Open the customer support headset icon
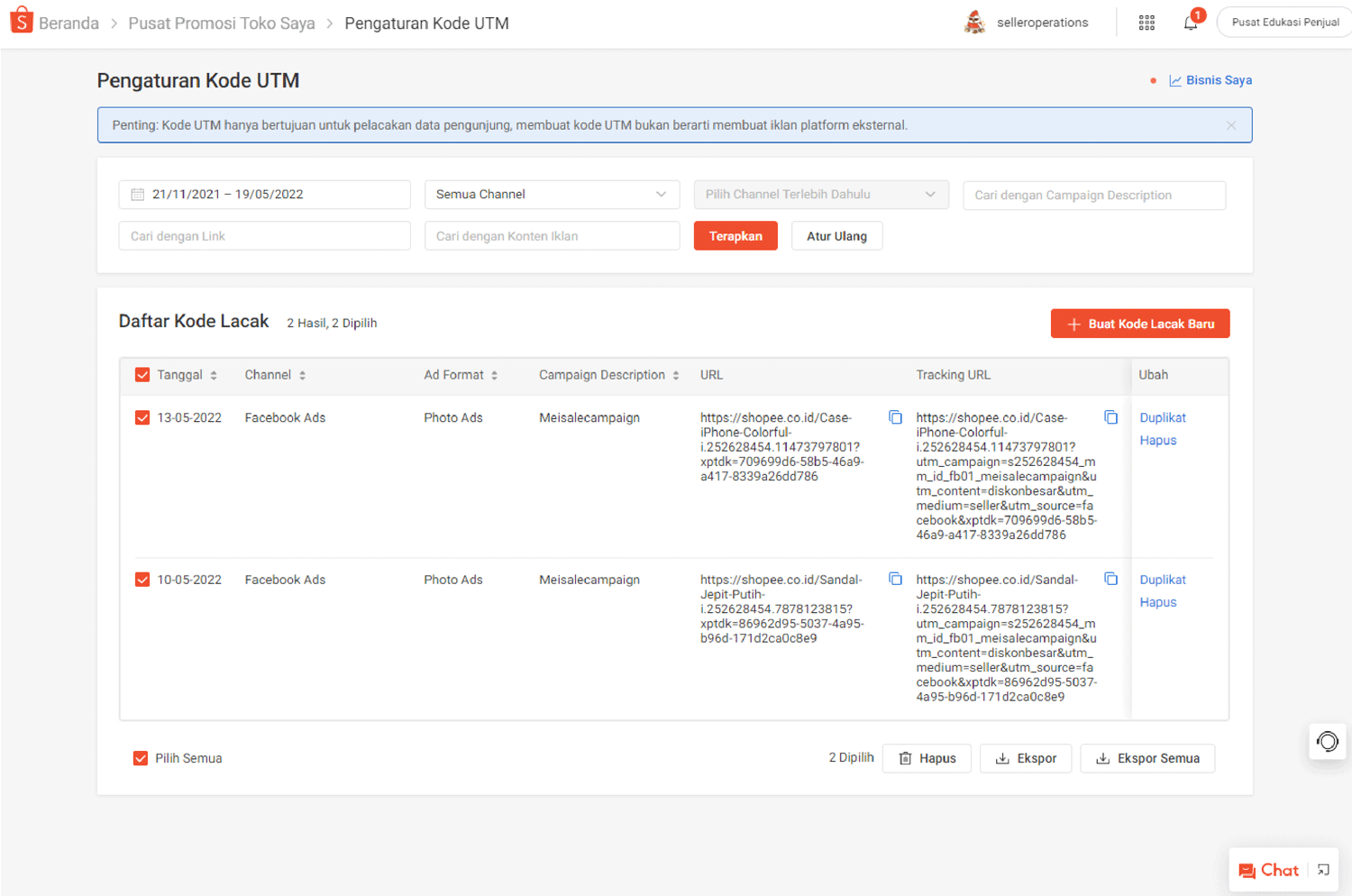1352x896 pixels. click(x=1327, y=742)
